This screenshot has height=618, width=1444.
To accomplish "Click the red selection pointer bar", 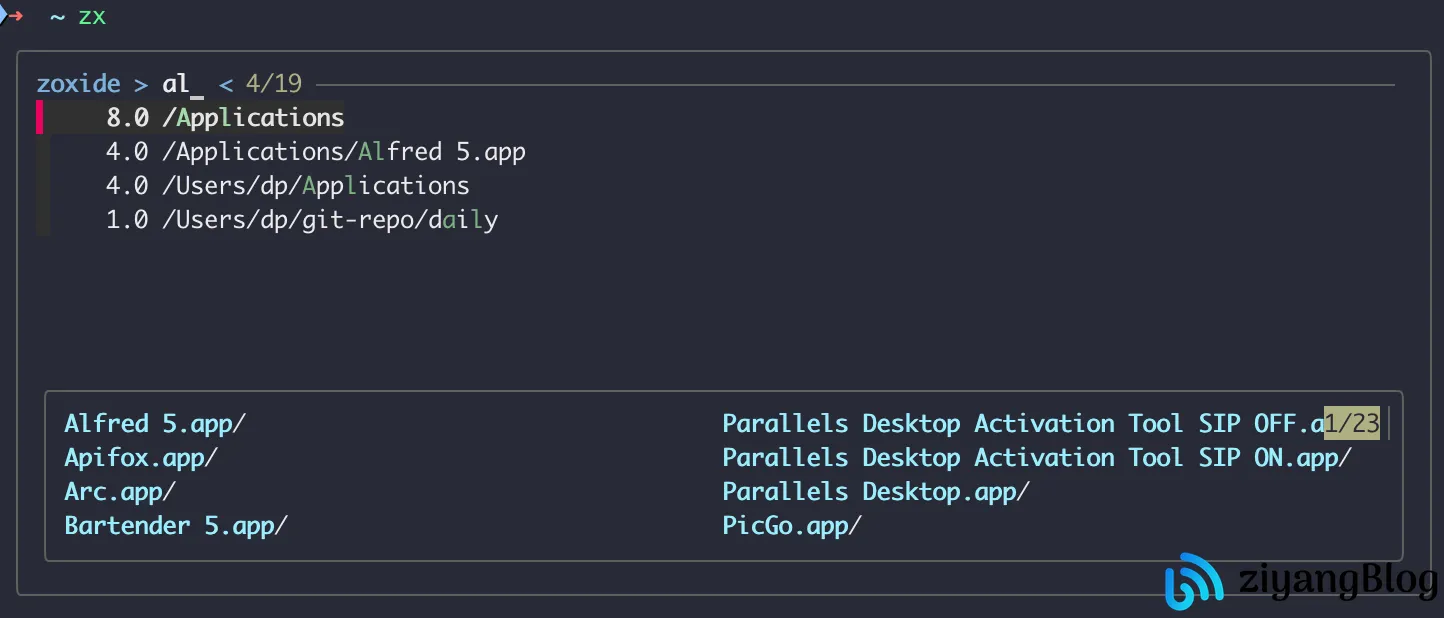I will pyautogui.click(x=40, y=118).
